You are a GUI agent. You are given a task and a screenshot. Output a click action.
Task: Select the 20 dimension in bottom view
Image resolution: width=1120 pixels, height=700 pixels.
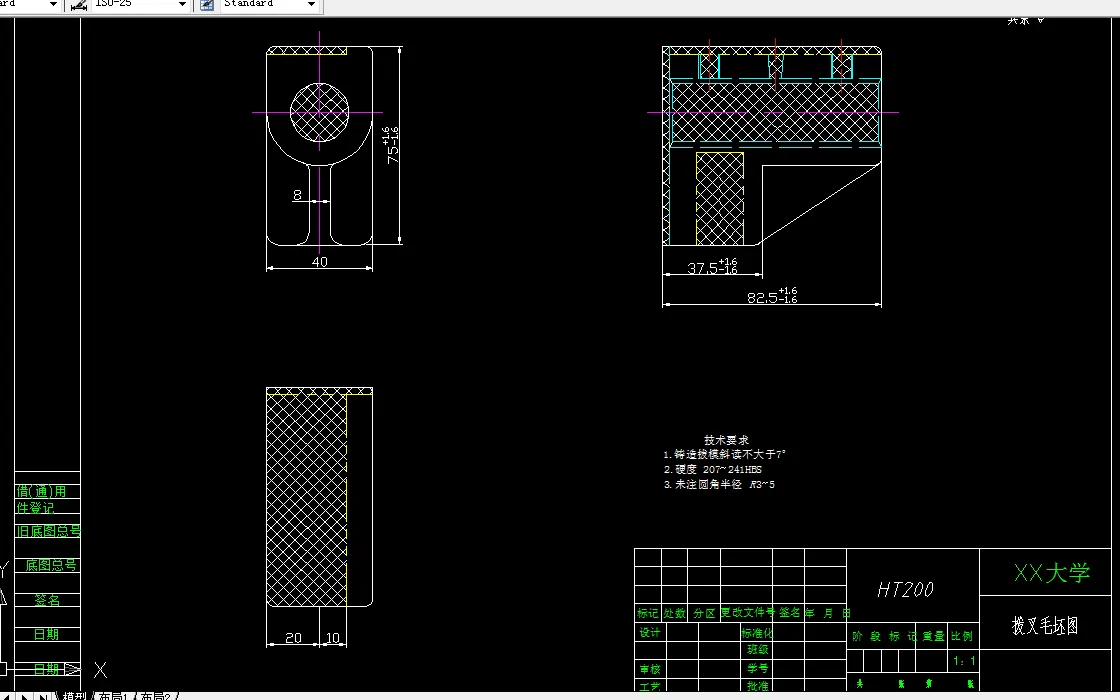pos(293,638)
